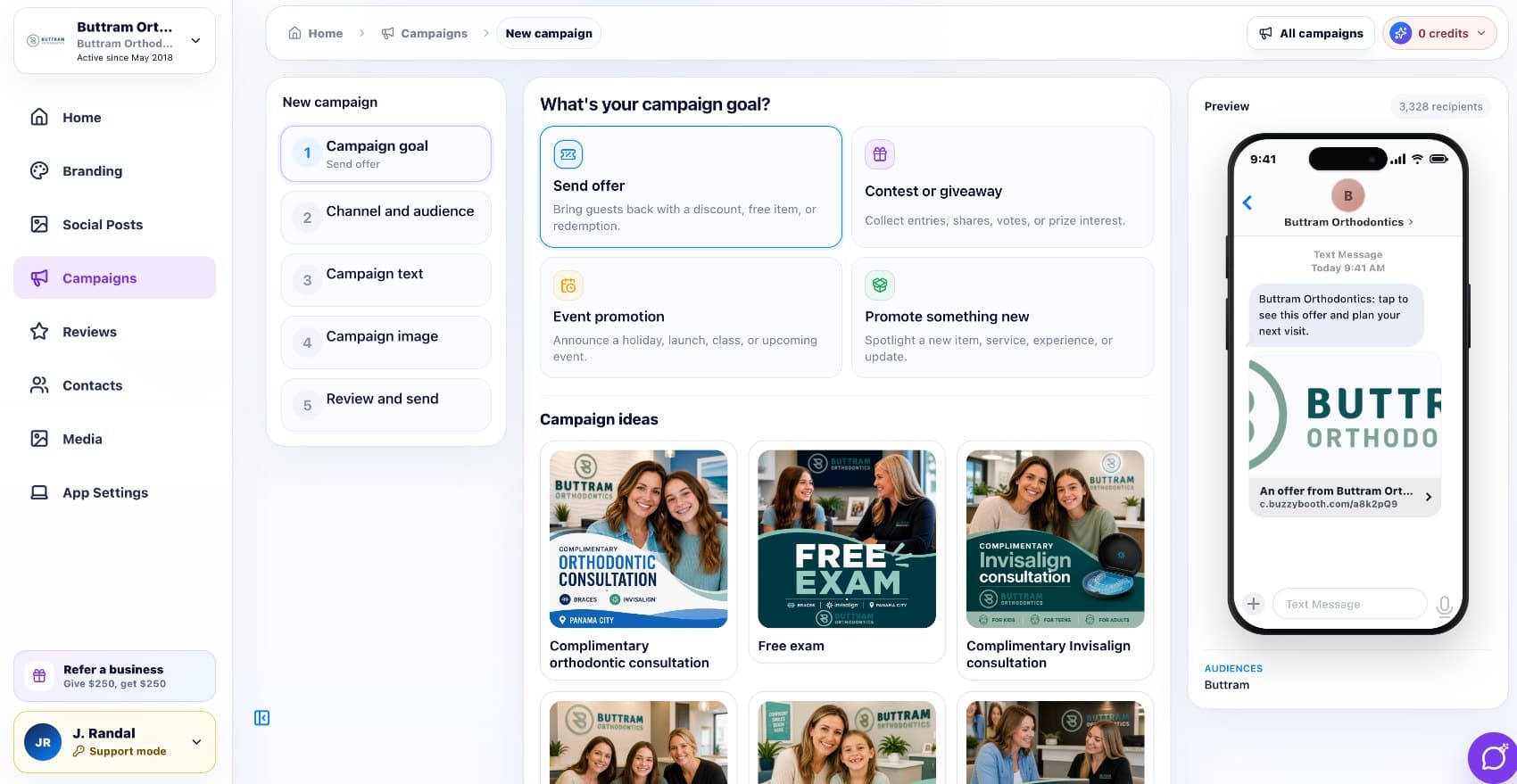Viewport: 1517px width, 784px height.
Task: Click the All campaigns megaphone icon
Action: click(1265, 33)
